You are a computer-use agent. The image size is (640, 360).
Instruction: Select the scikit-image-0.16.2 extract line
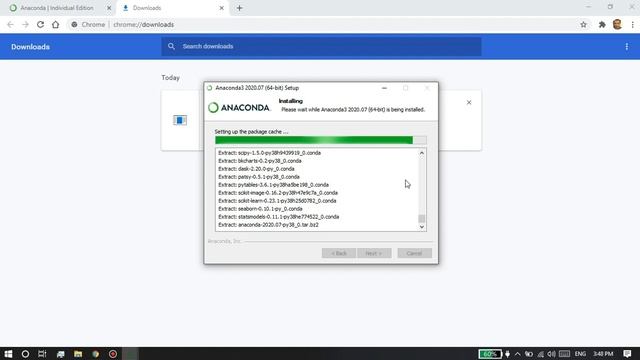pos(278,193)
